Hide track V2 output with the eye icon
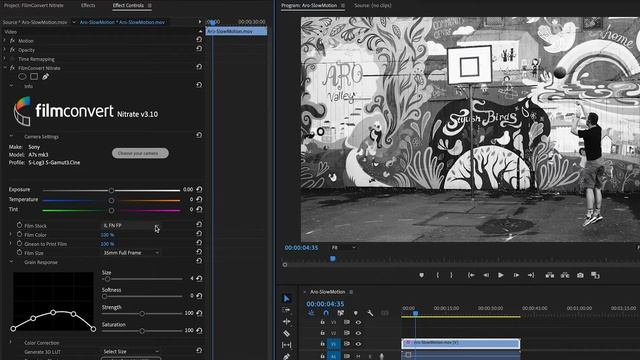This screenshot has width=640, height=360. tap(358, 333)
